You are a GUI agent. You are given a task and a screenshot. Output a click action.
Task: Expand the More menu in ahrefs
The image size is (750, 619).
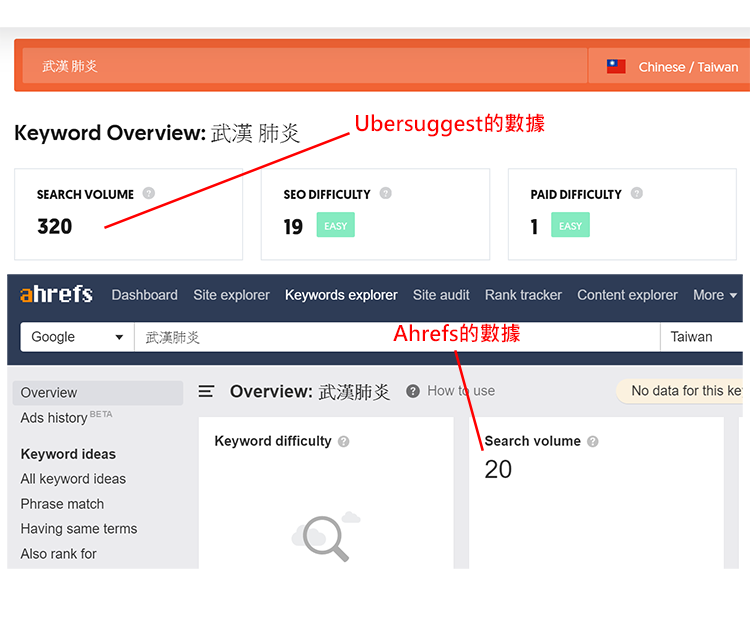coord(715,295)
